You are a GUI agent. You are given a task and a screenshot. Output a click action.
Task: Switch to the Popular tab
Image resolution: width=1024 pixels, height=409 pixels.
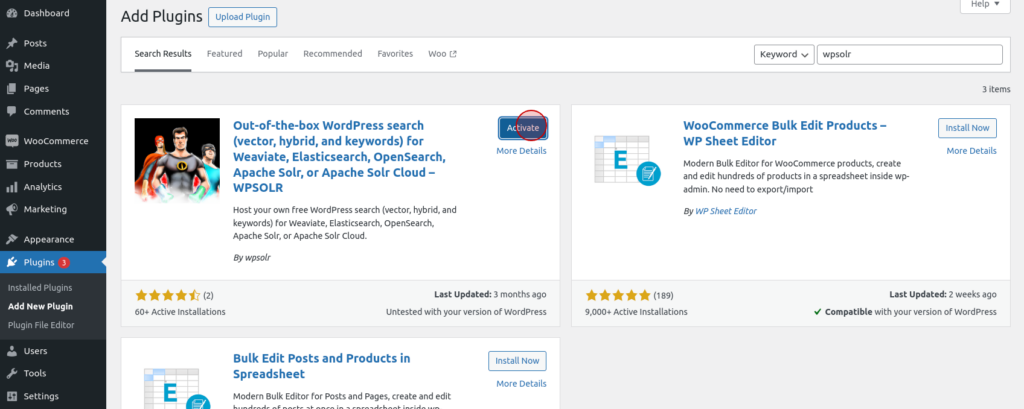pos(272,54)
